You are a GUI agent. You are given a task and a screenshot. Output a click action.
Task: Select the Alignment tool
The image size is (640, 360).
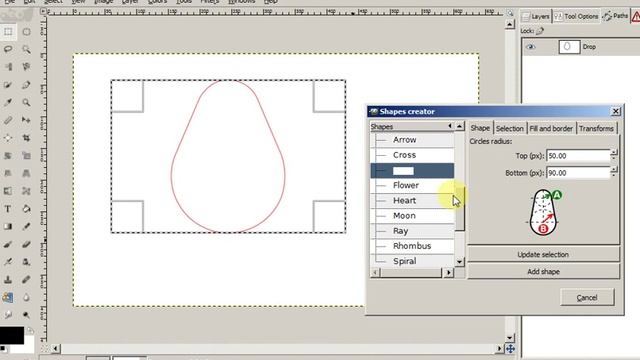[8, 138]
